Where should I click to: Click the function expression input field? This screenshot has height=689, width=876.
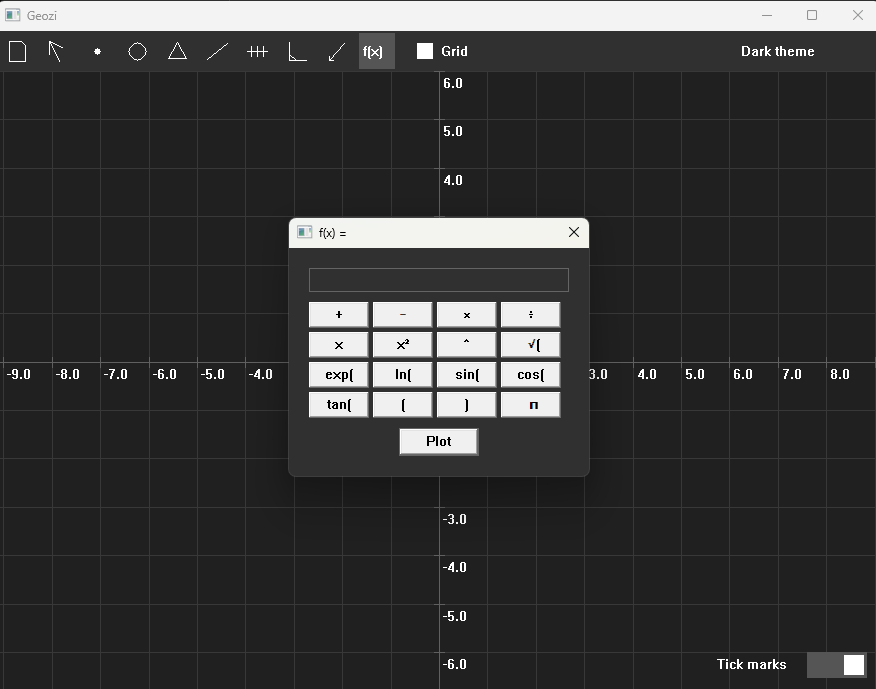pyautogui.click(x=439, y=280)
